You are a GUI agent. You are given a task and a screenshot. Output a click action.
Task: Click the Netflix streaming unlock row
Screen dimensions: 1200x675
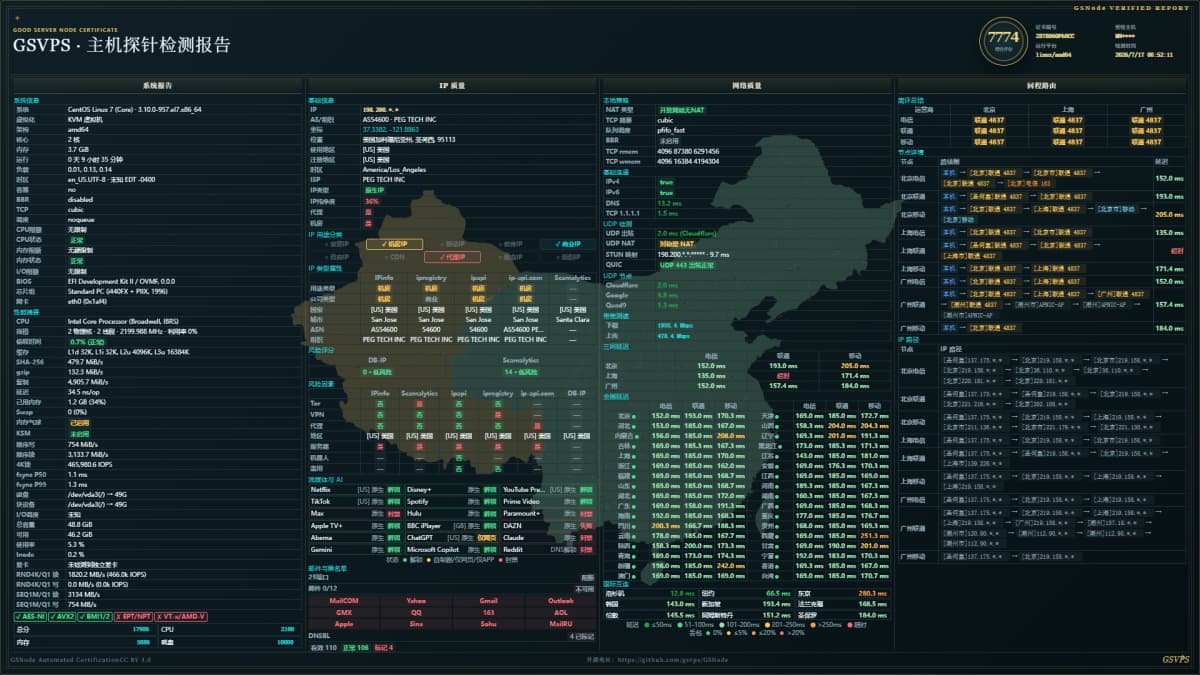click(x=354, y=489)
